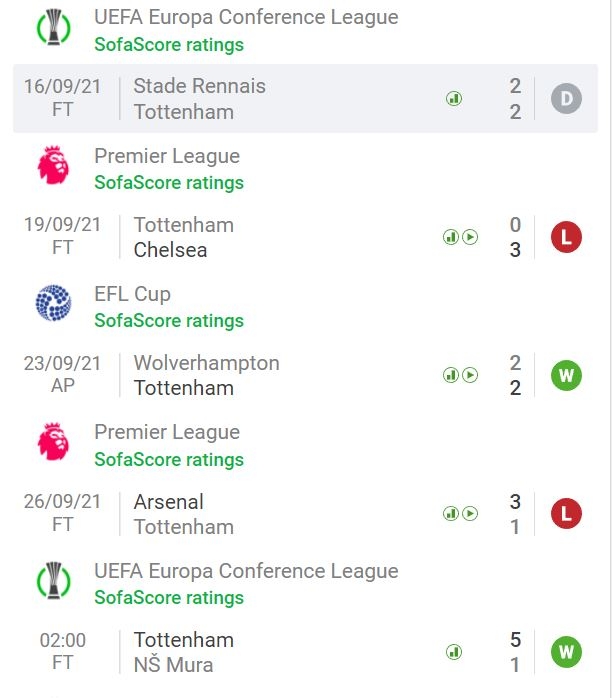
Task: Click the first Premier League lion logo
Action: point(53,165)
